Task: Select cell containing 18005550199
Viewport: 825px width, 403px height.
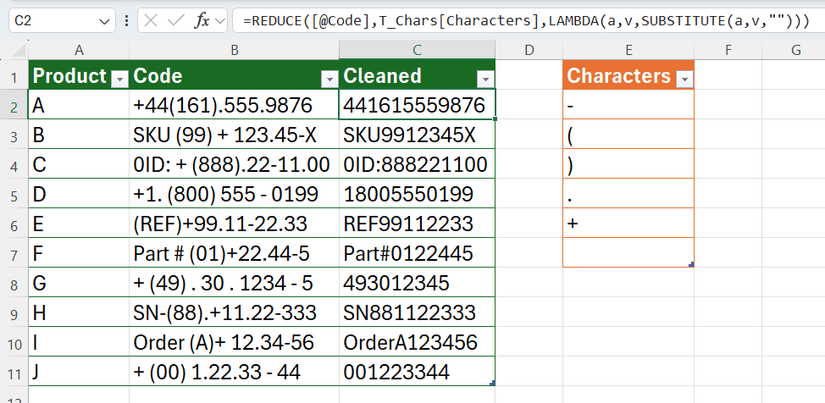Action: [417, 194]
